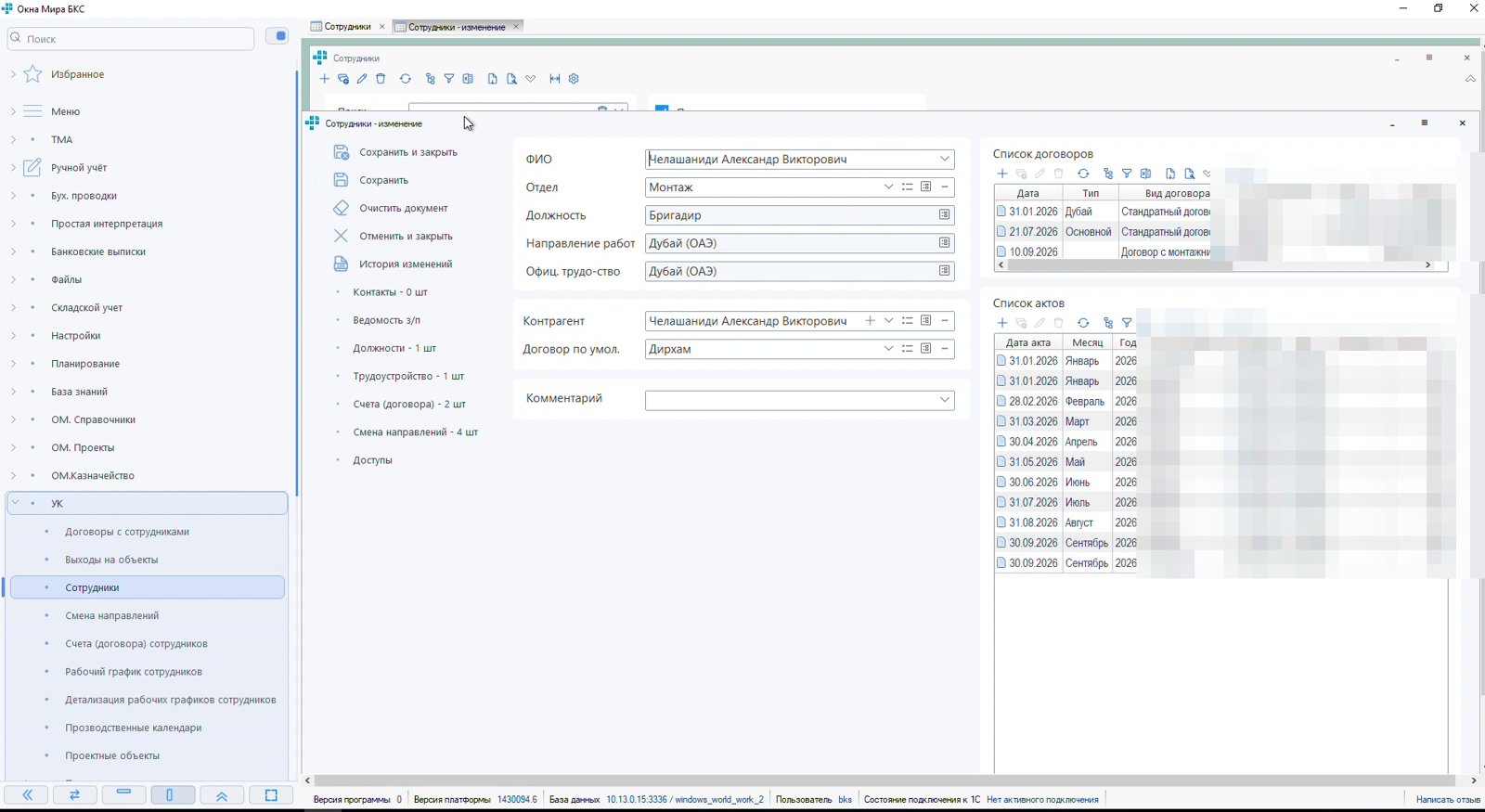Click the horizontal layout button below the sidebar
Image resolution: width=1485 pixels, height=812 pixels.
point(124,795)
